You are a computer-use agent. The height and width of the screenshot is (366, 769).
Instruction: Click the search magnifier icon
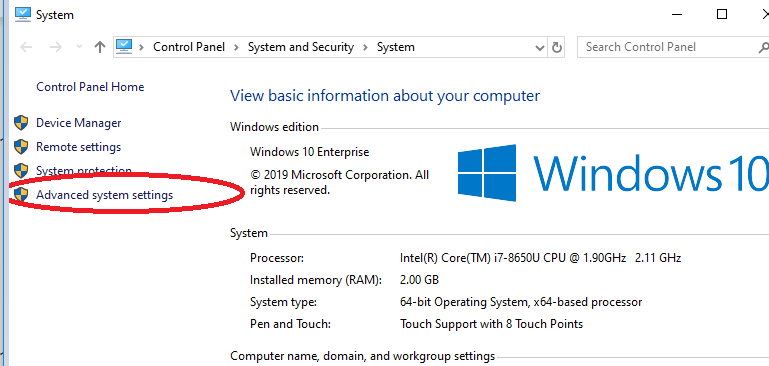coord(763,48)
